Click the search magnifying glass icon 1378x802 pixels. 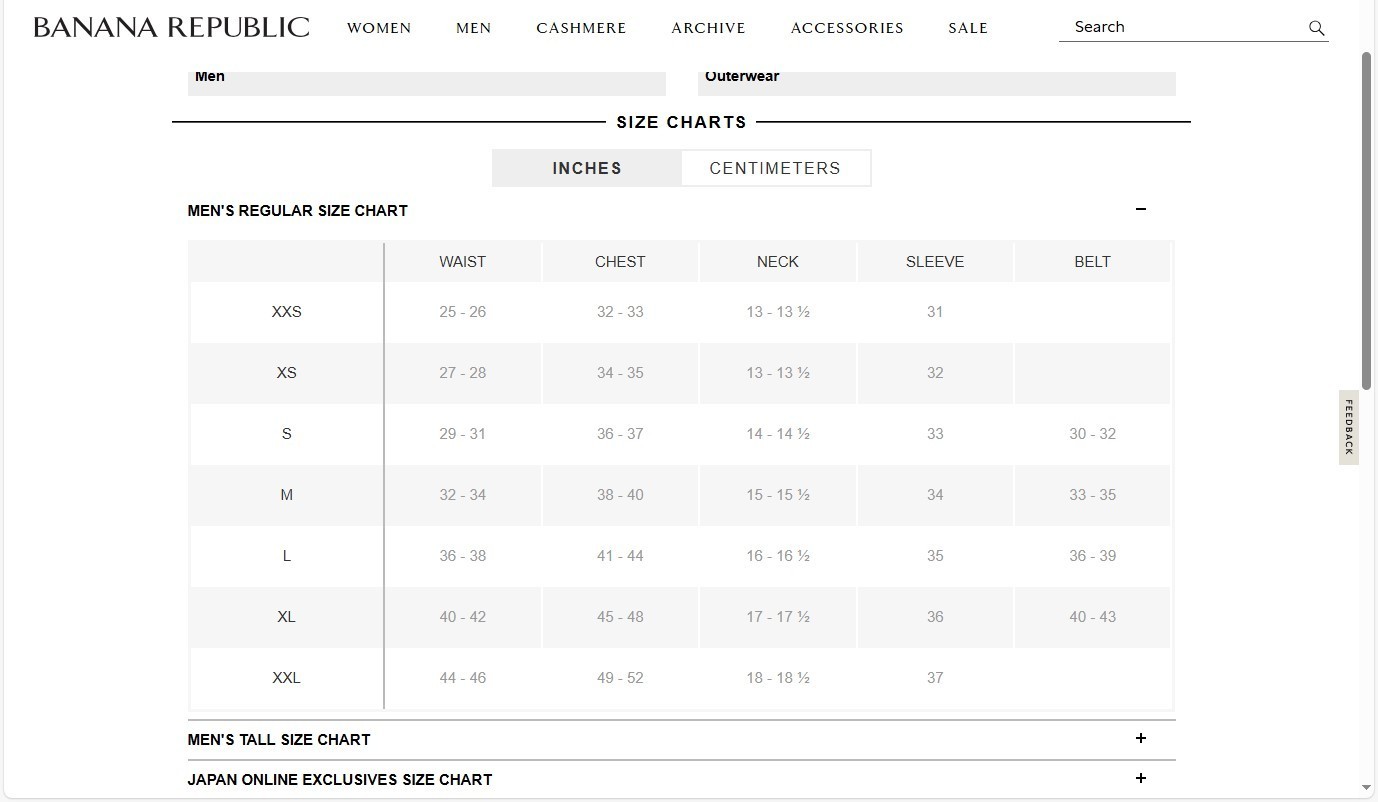1316,28
